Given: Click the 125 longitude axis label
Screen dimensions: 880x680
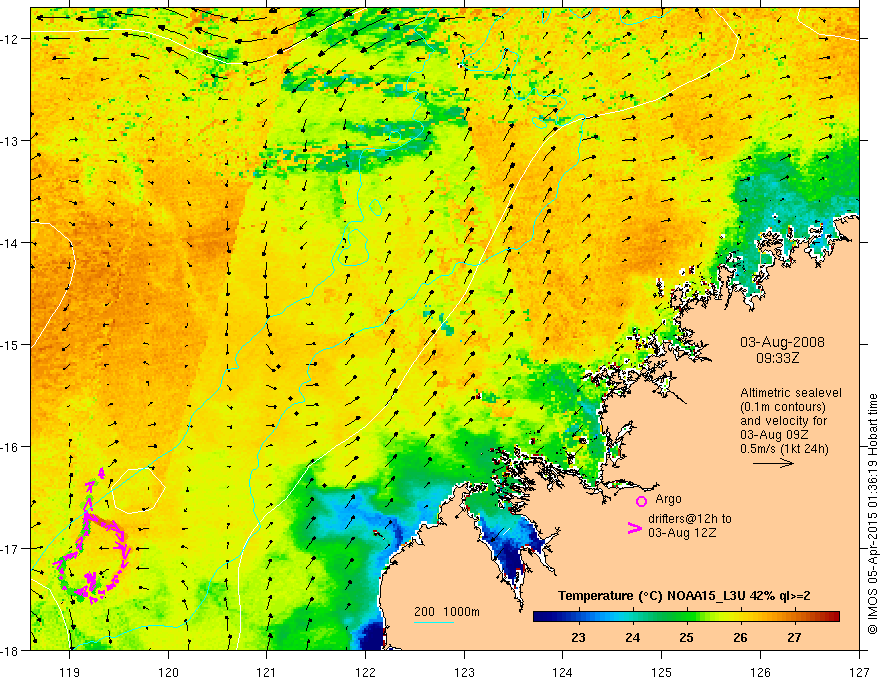Looking at the screenshot, I should (x=662, y=672).
